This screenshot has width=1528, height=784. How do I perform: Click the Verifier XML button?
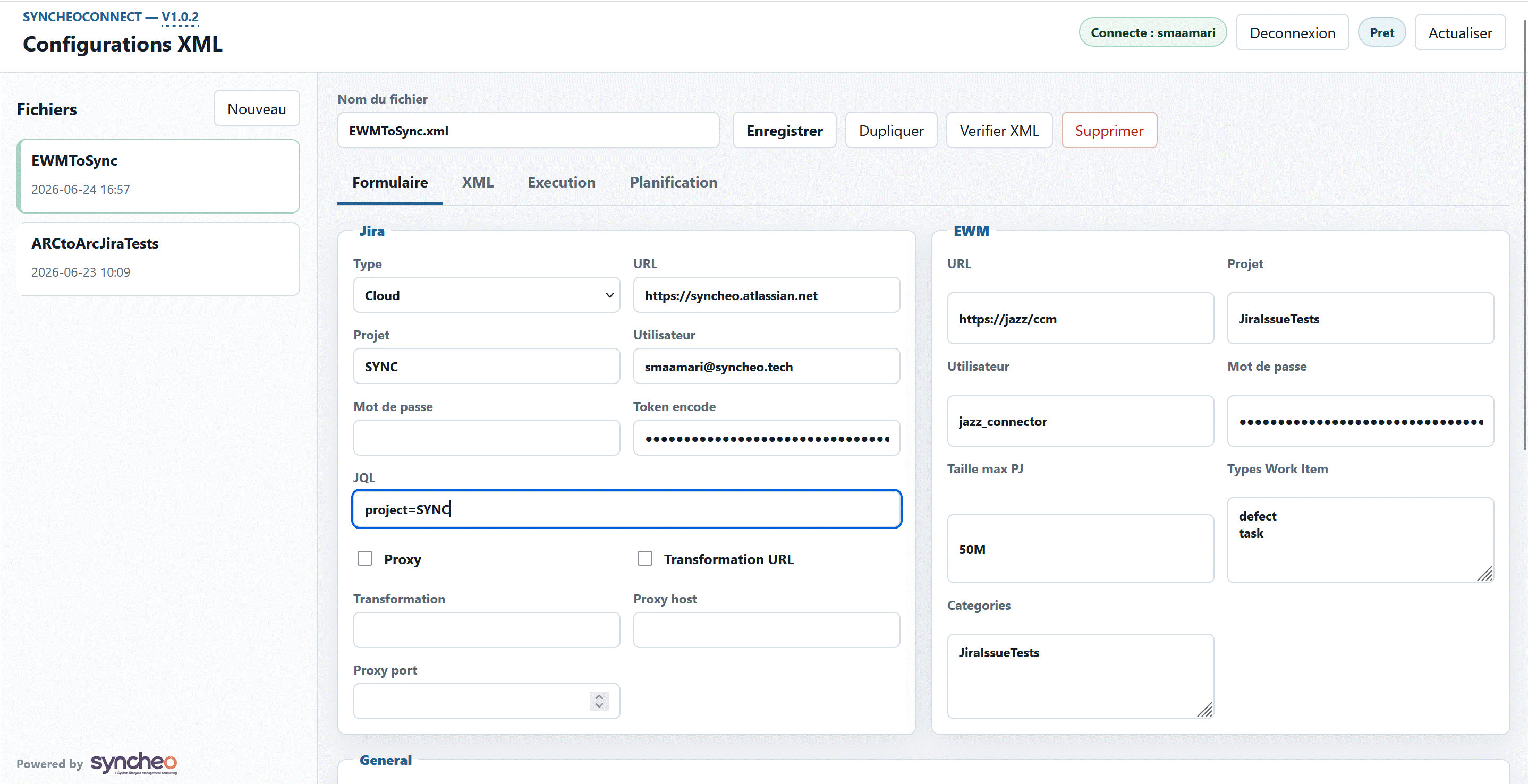(999, 131)
